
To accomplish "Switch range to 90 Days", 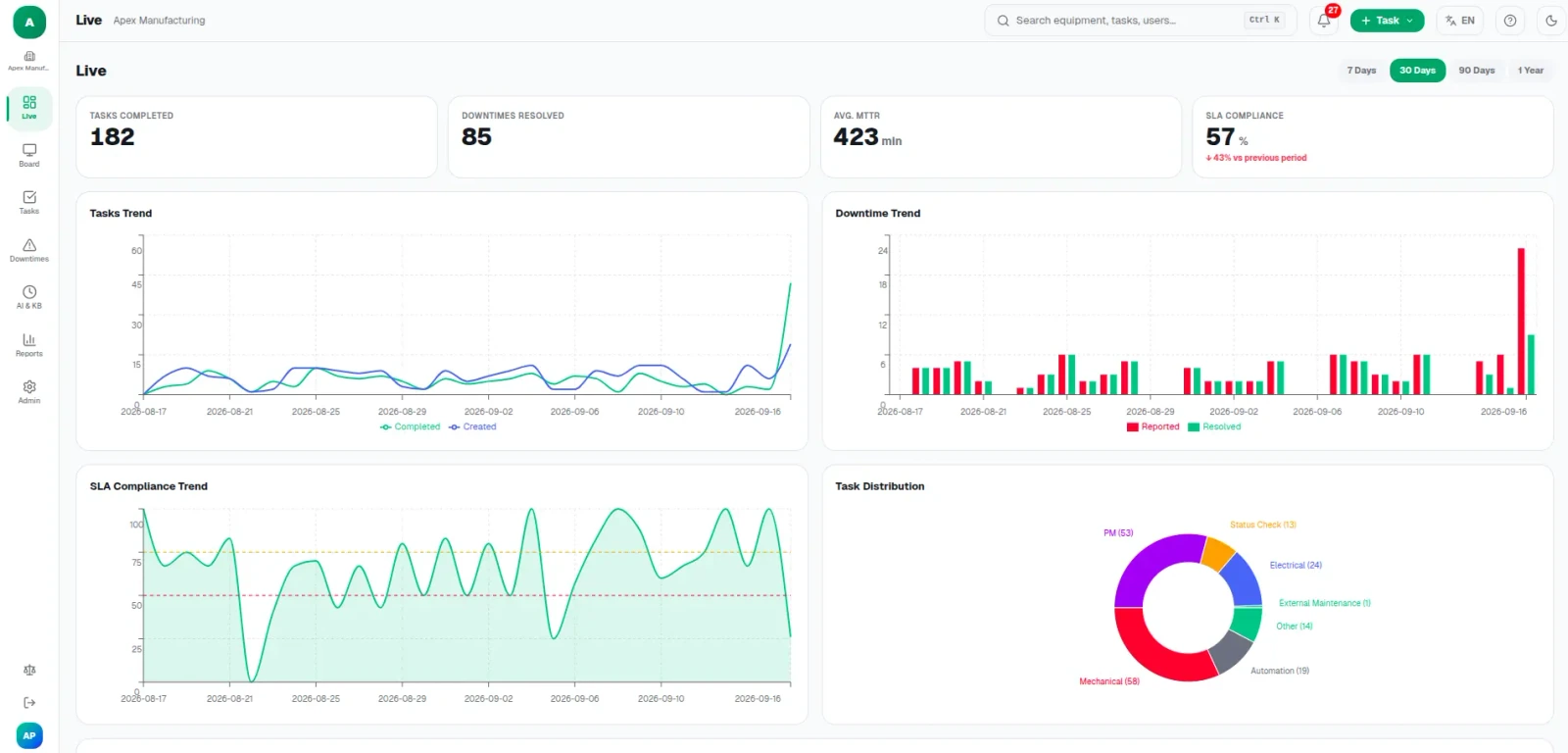I will point(1477,71).
